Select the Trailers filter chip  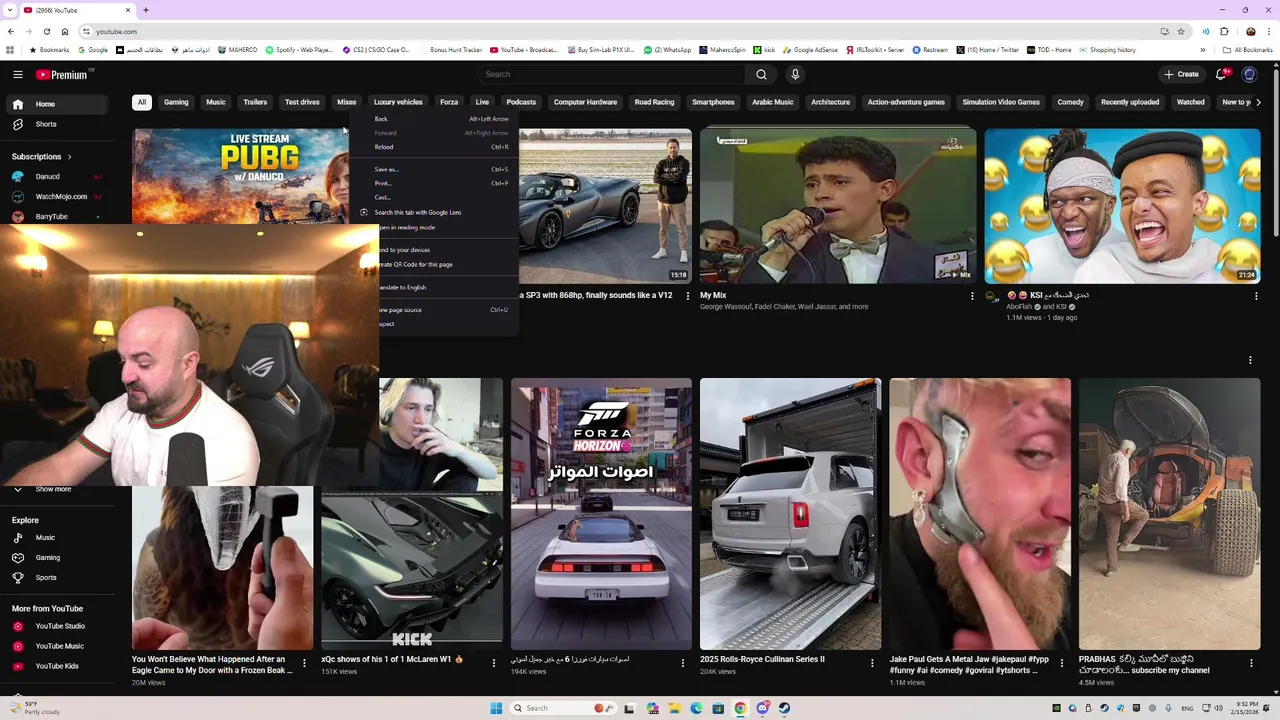click(x=255, y=102)
